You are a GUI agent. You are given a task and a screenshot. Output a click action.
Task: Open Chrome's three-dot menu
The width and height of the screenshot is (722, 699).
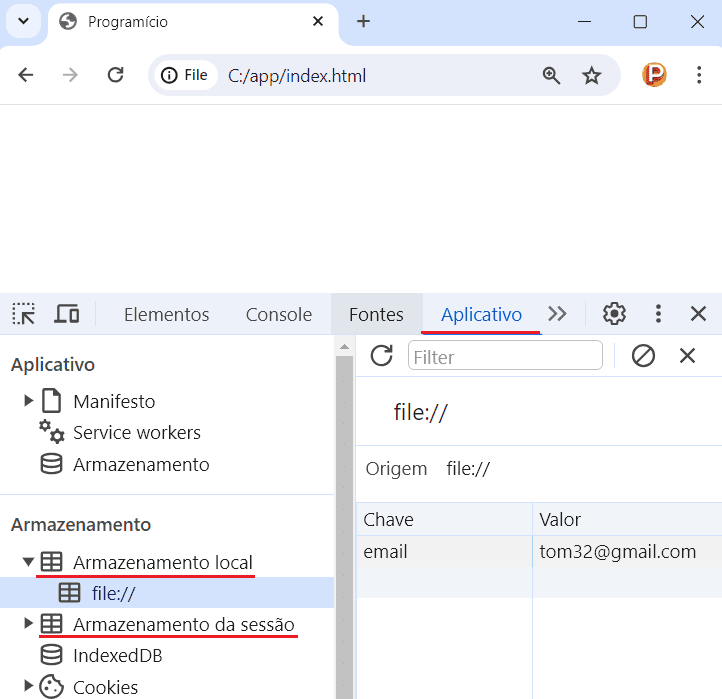click(x=699, y=75)
